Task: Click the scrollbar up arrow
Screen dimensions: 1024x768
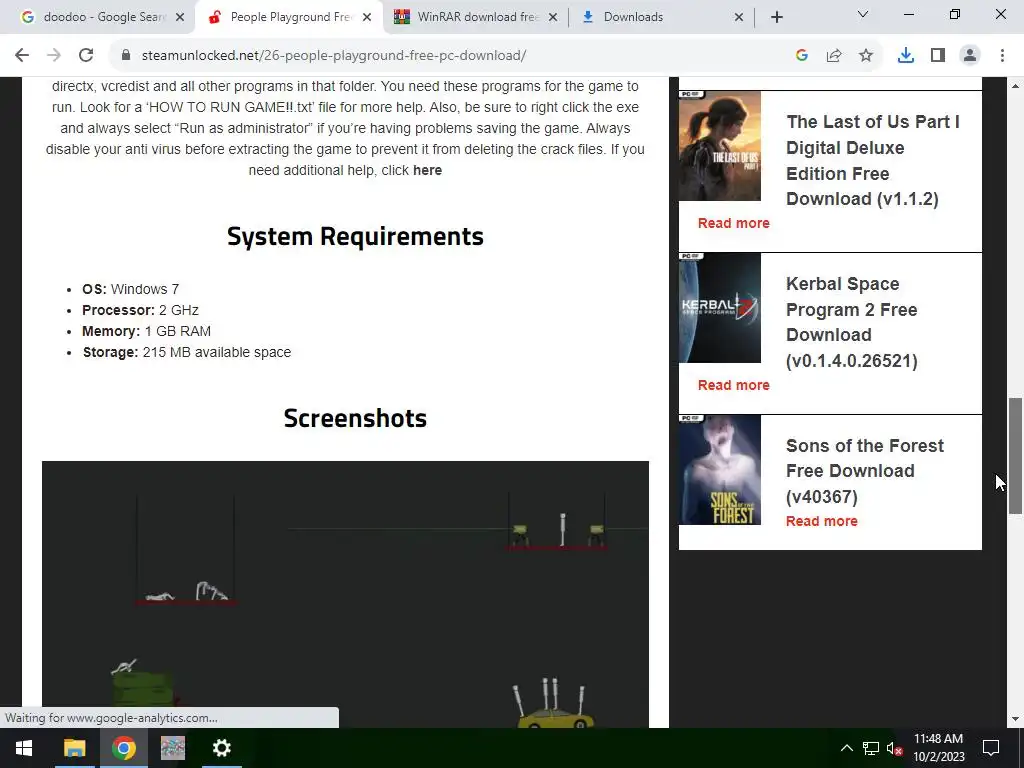Action: coord(1015,86)
